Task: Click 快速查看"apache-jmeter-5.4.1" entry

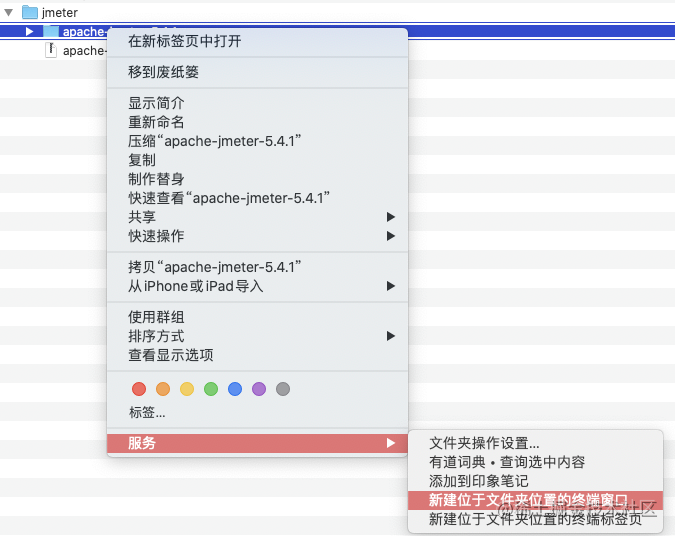Action: coord(257,198)
